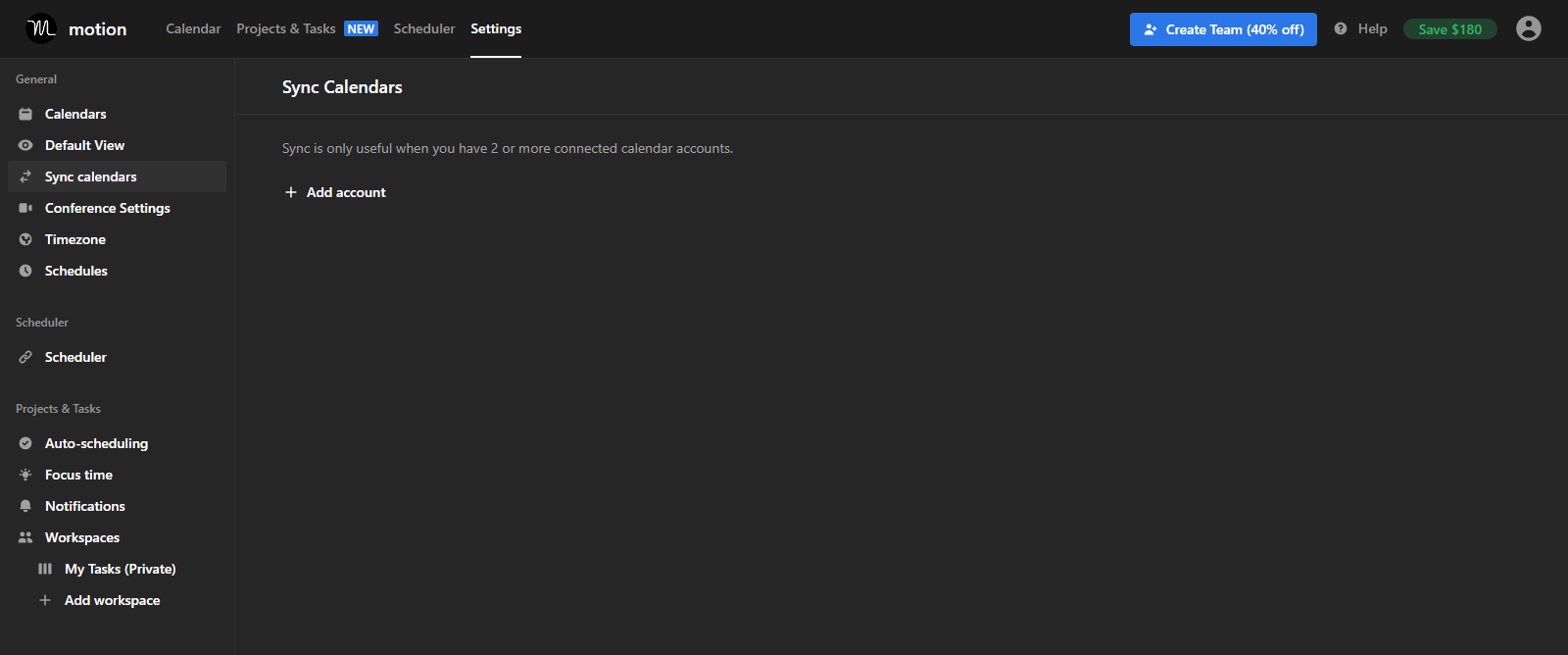Click the Motion logo icon
The image size is (1568, 655).
tap(41, 28)
